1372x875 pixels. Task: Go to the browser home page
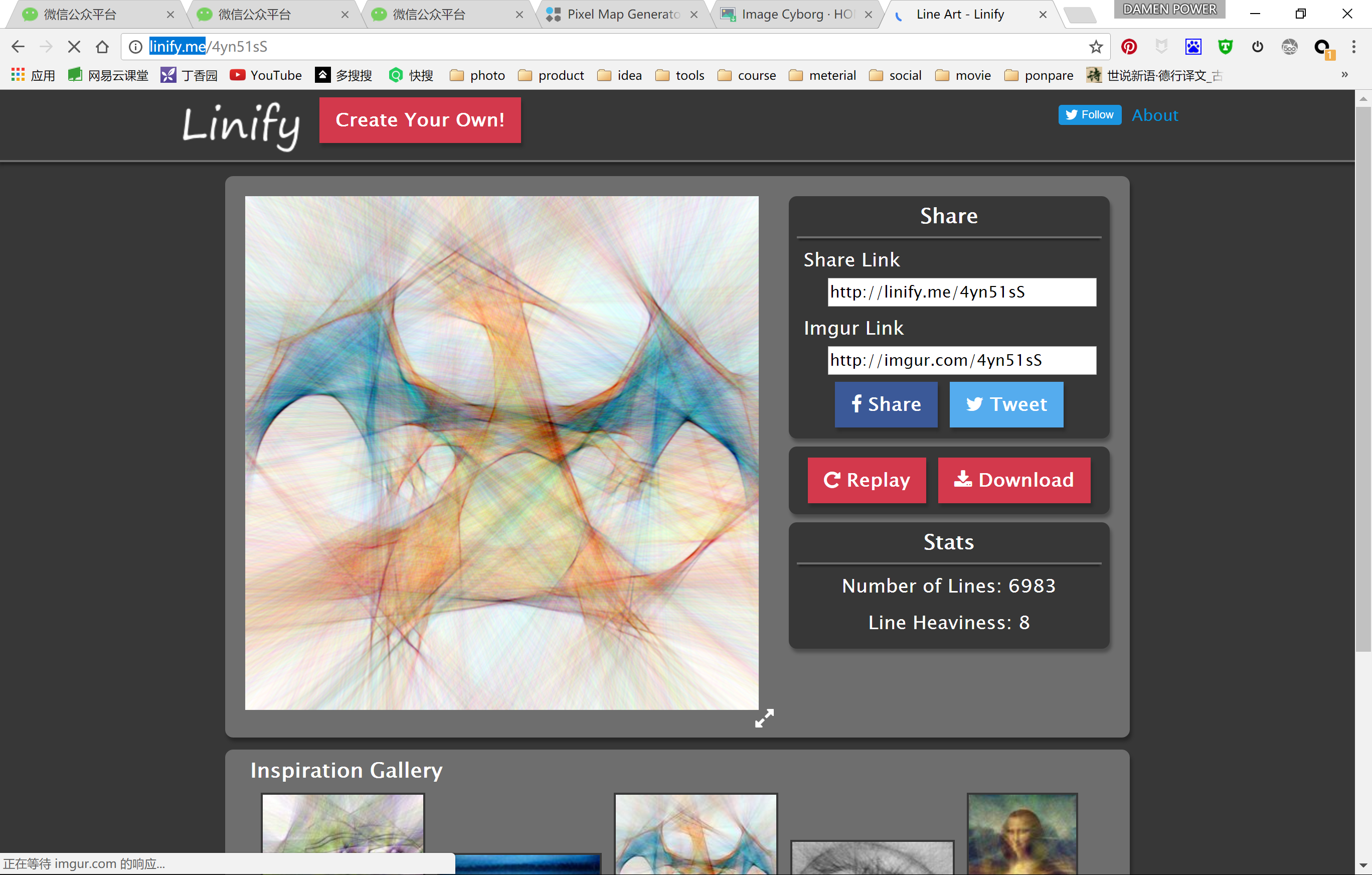click(x=103, y=47)
